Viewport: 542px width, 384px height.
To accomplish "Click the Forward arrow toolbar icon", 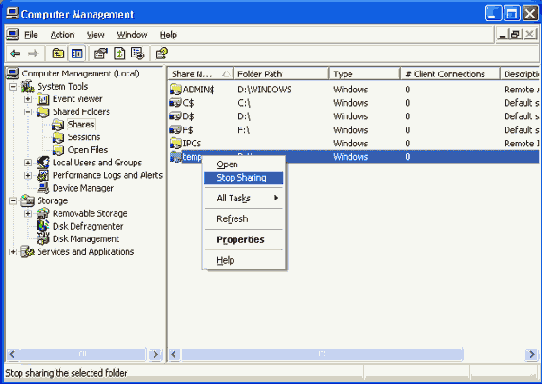I will (33, 54).
